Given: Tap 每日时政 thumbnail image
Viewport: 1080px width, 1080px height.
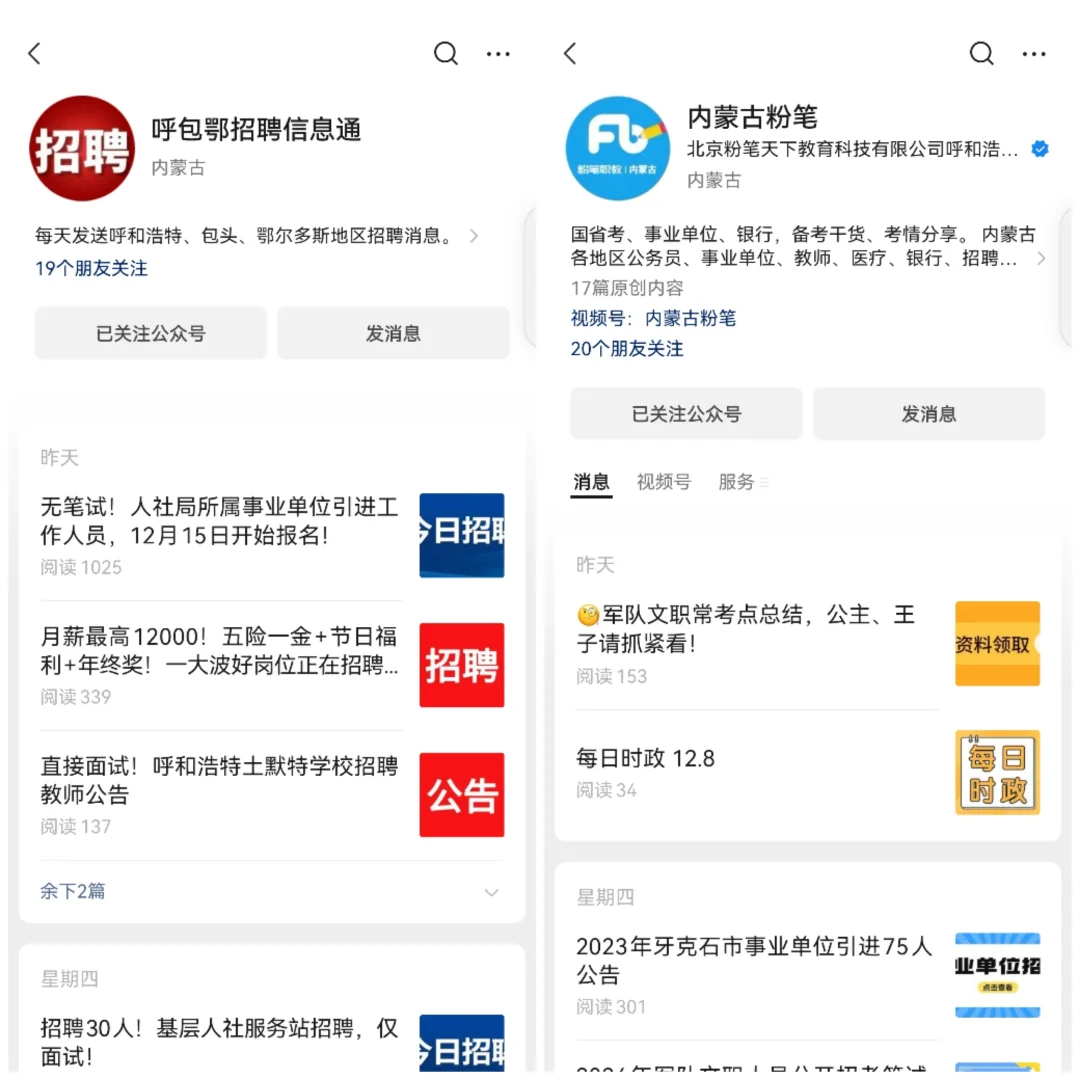Looking at the screenshot, I should click(997, 772).
